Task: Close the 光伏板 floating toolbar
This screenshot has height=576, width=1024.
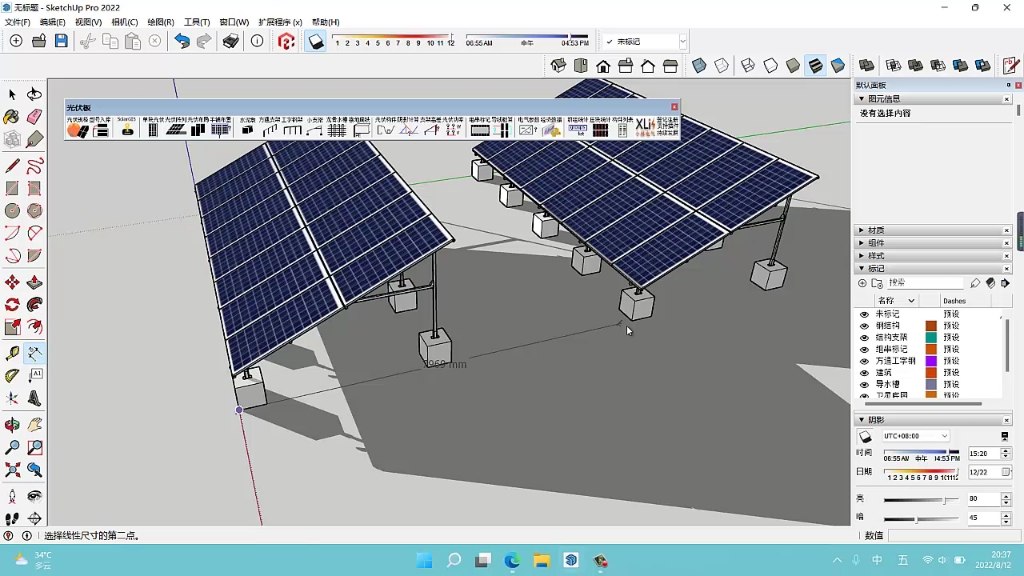Action: click(674, 107)
